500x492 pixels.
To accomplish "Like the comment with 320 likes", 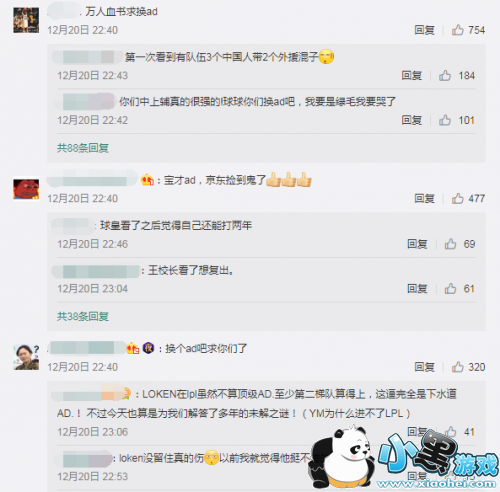I will point(458,367).
